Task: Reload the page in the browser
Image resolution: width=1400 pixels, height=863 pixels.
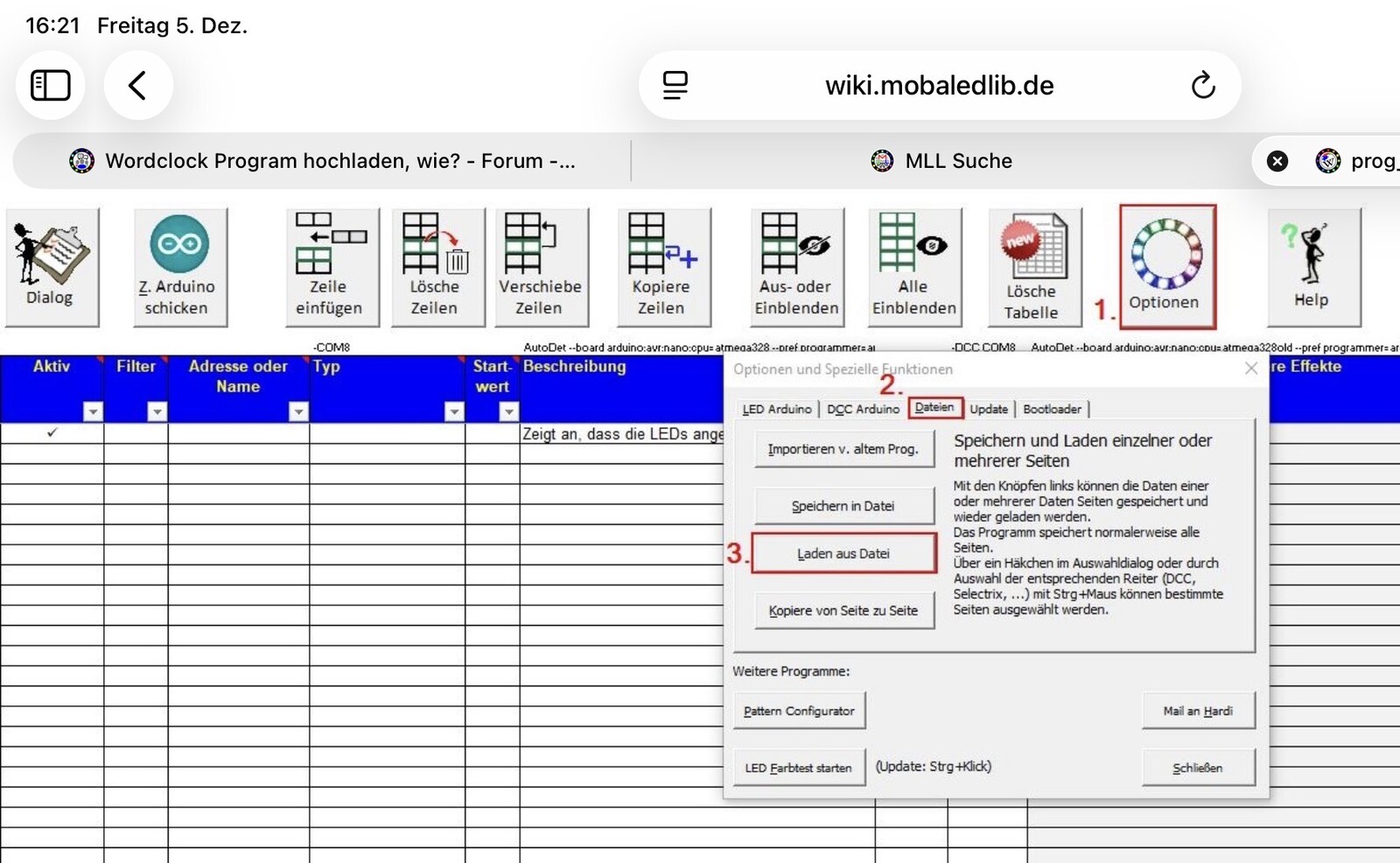Action: pos(1203,86)
